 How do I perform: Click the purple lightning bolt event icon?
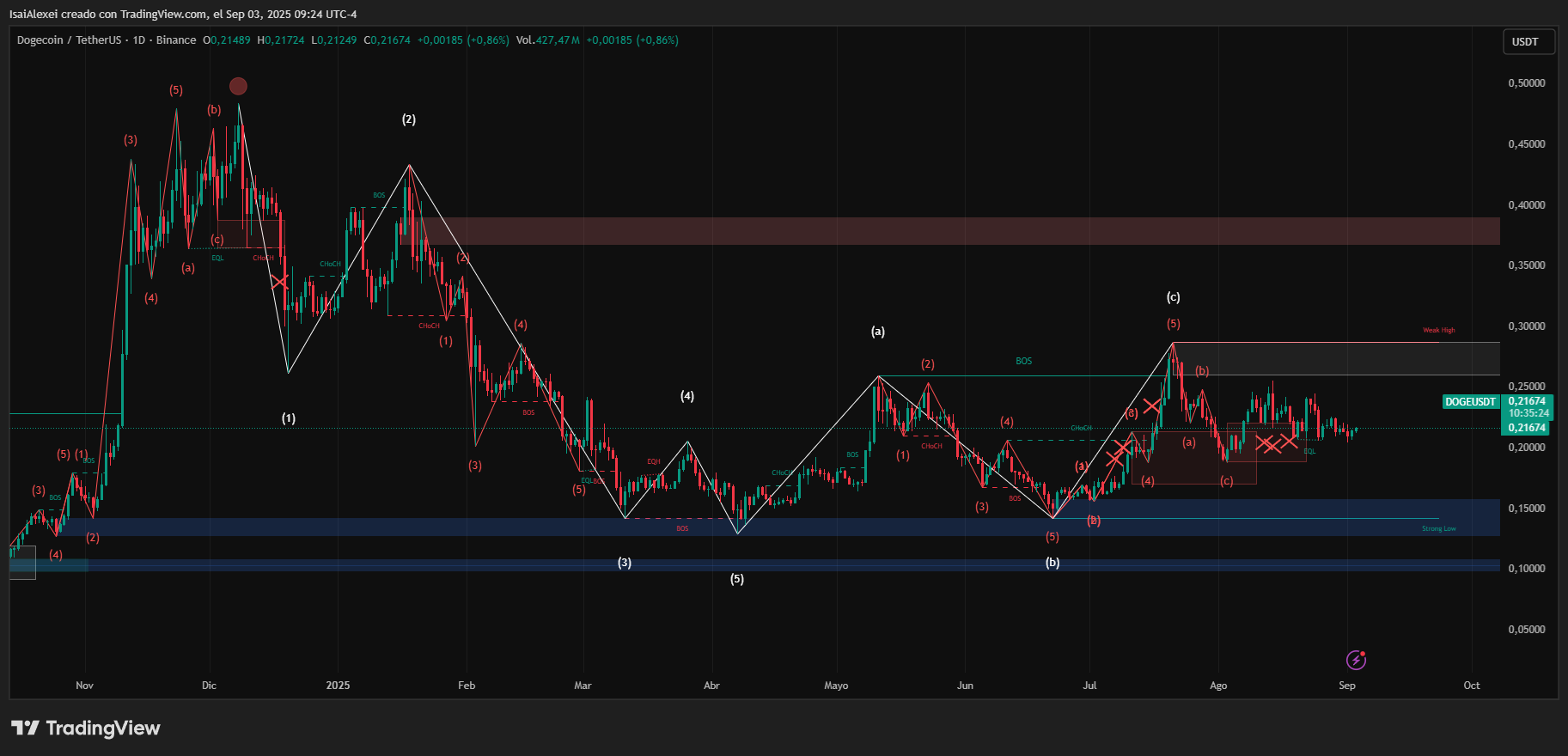(1356, 660)
